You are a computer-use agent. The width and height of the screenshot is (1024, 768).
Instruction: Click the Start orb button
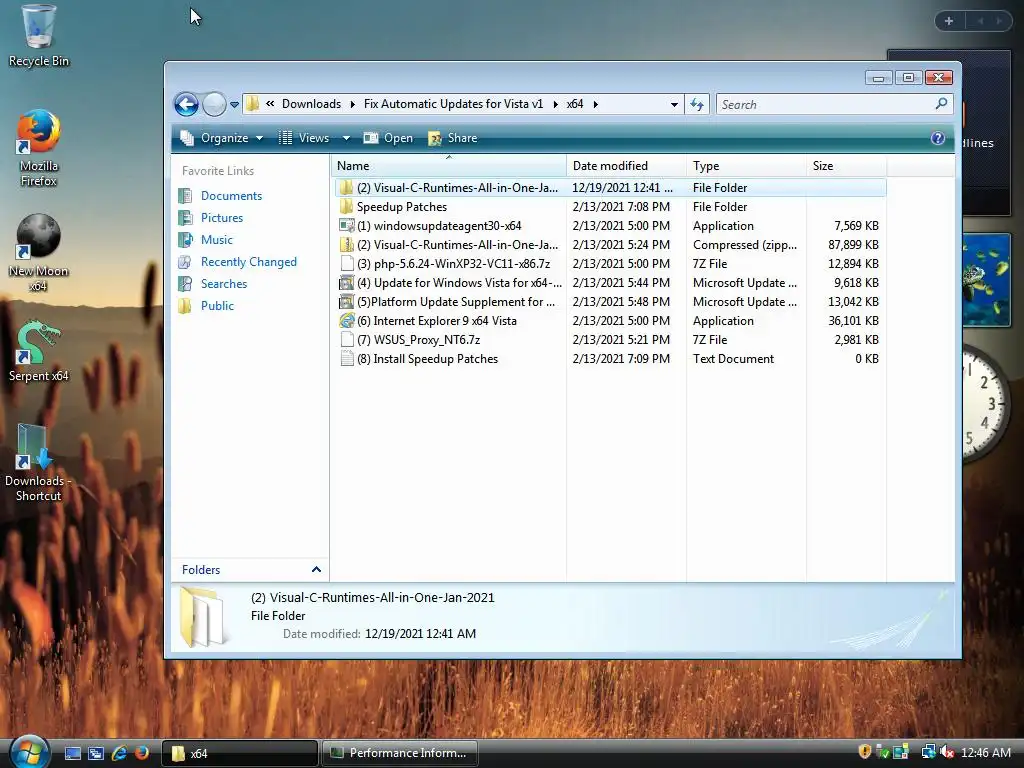pos(28,752)
